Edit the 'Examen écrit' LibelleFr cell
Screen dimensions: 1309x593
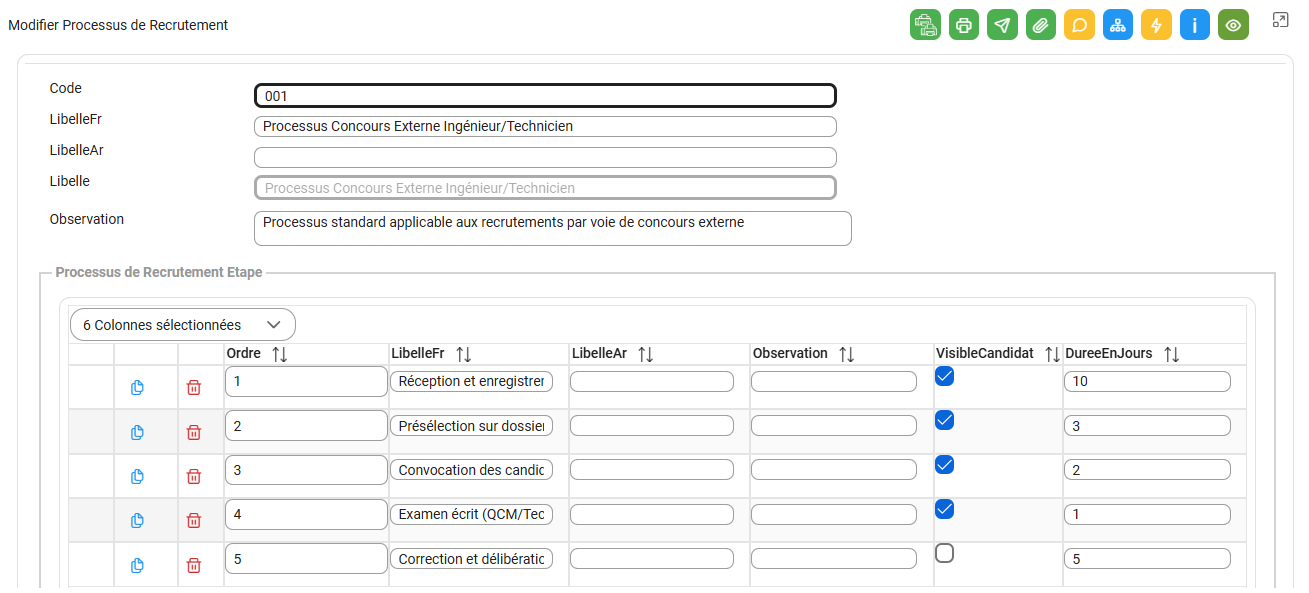coord(471,514)
